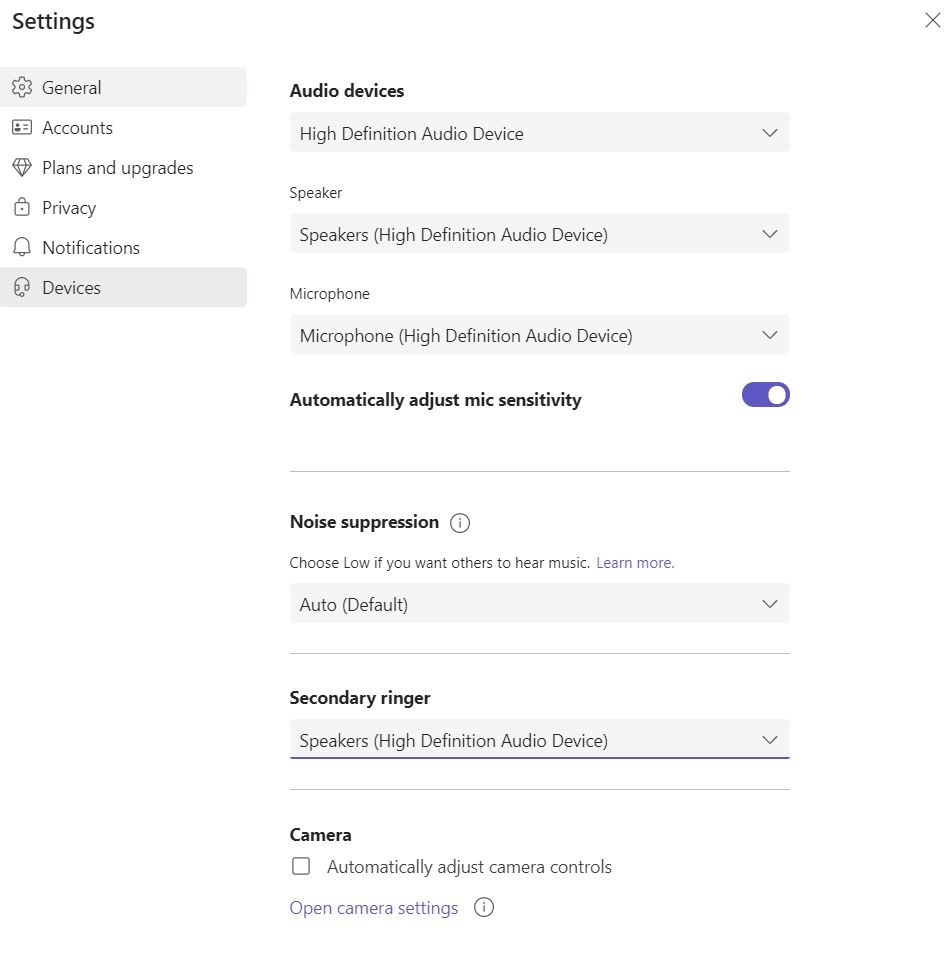Open camera settings link
The image size is (944, 965).
pyautogui.click(x=374, y=907)
